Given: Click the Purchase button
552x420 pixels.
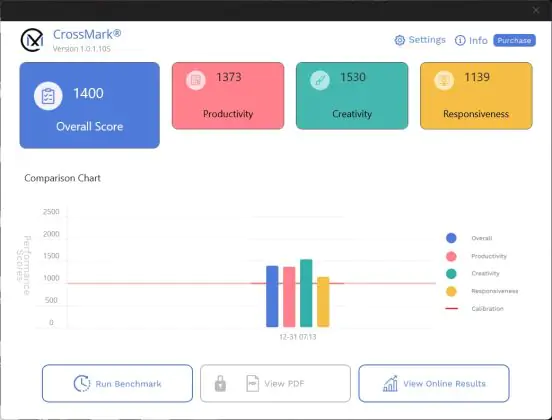Looking at the screenshot, I should (514, 40).
